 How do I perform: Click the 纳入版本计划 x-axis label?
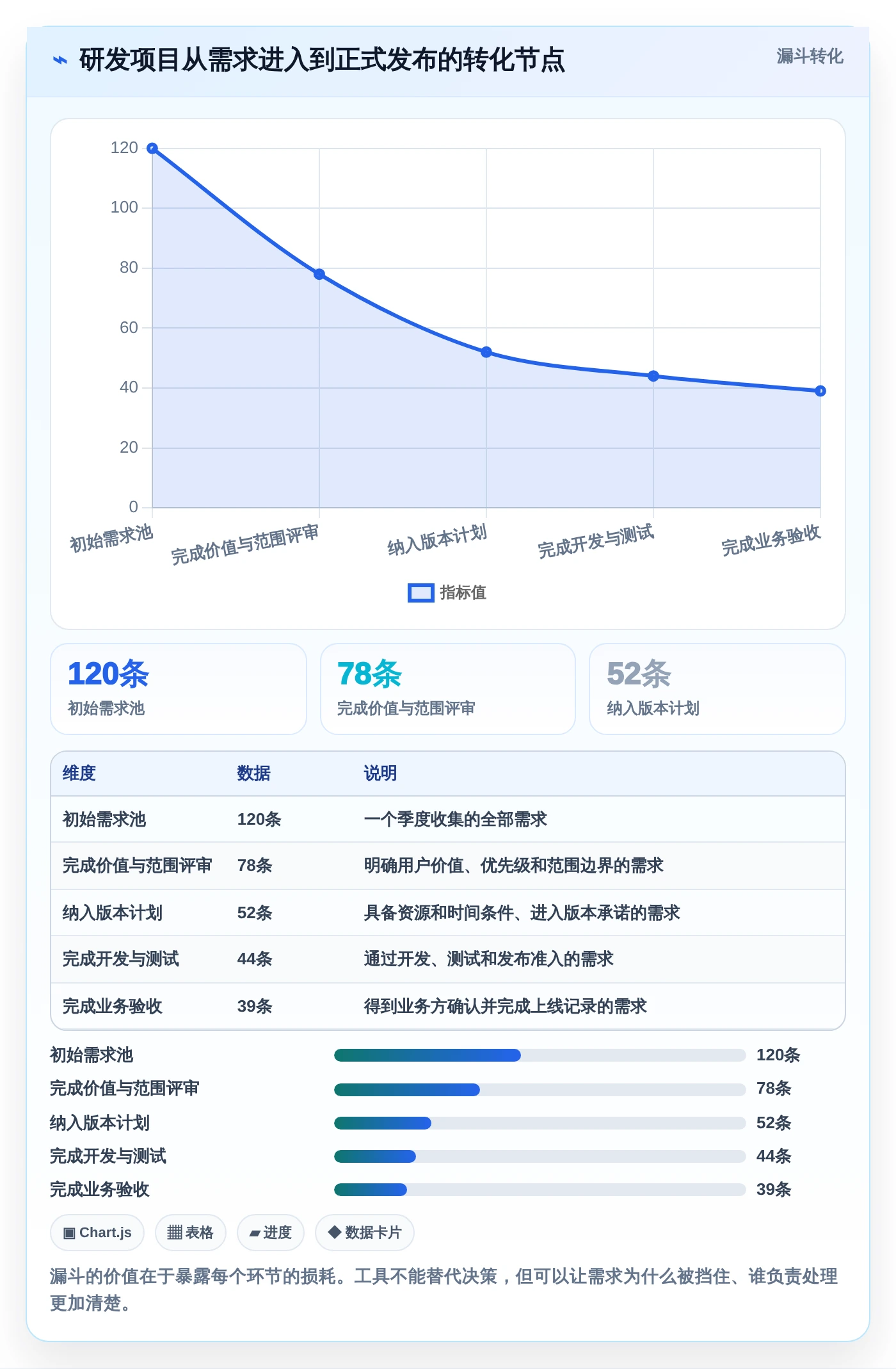click(437, 540)
